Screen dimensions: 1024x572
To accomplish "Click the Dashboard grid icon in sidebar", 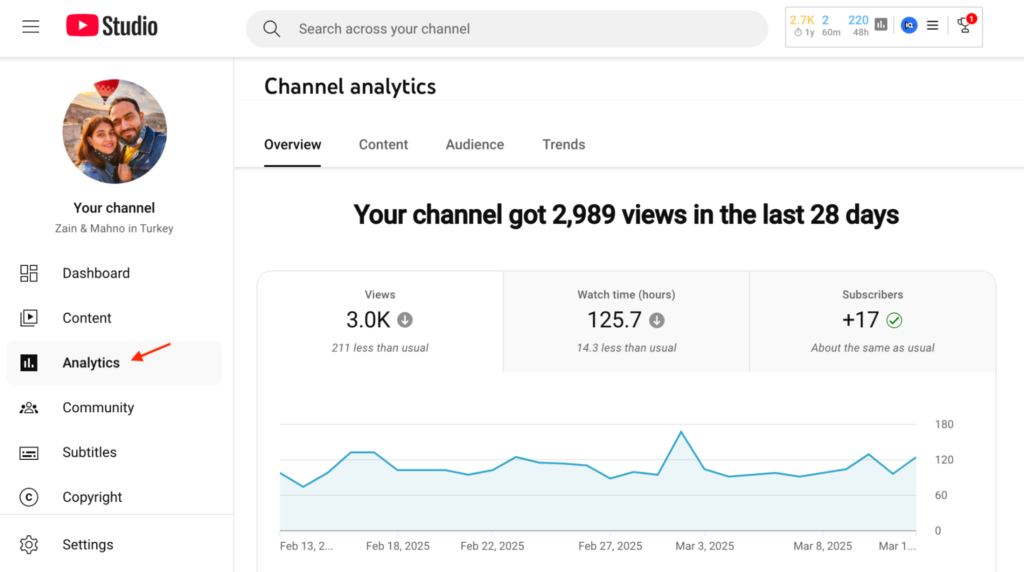I will 29,273.
